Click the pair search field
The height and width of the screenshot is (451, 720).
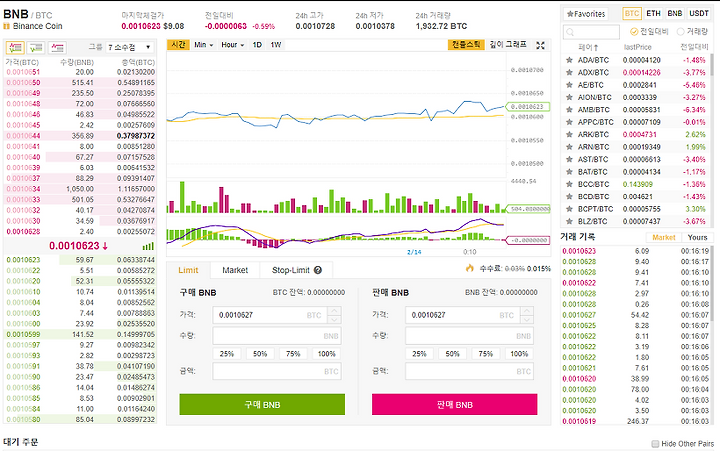point(591,32)
